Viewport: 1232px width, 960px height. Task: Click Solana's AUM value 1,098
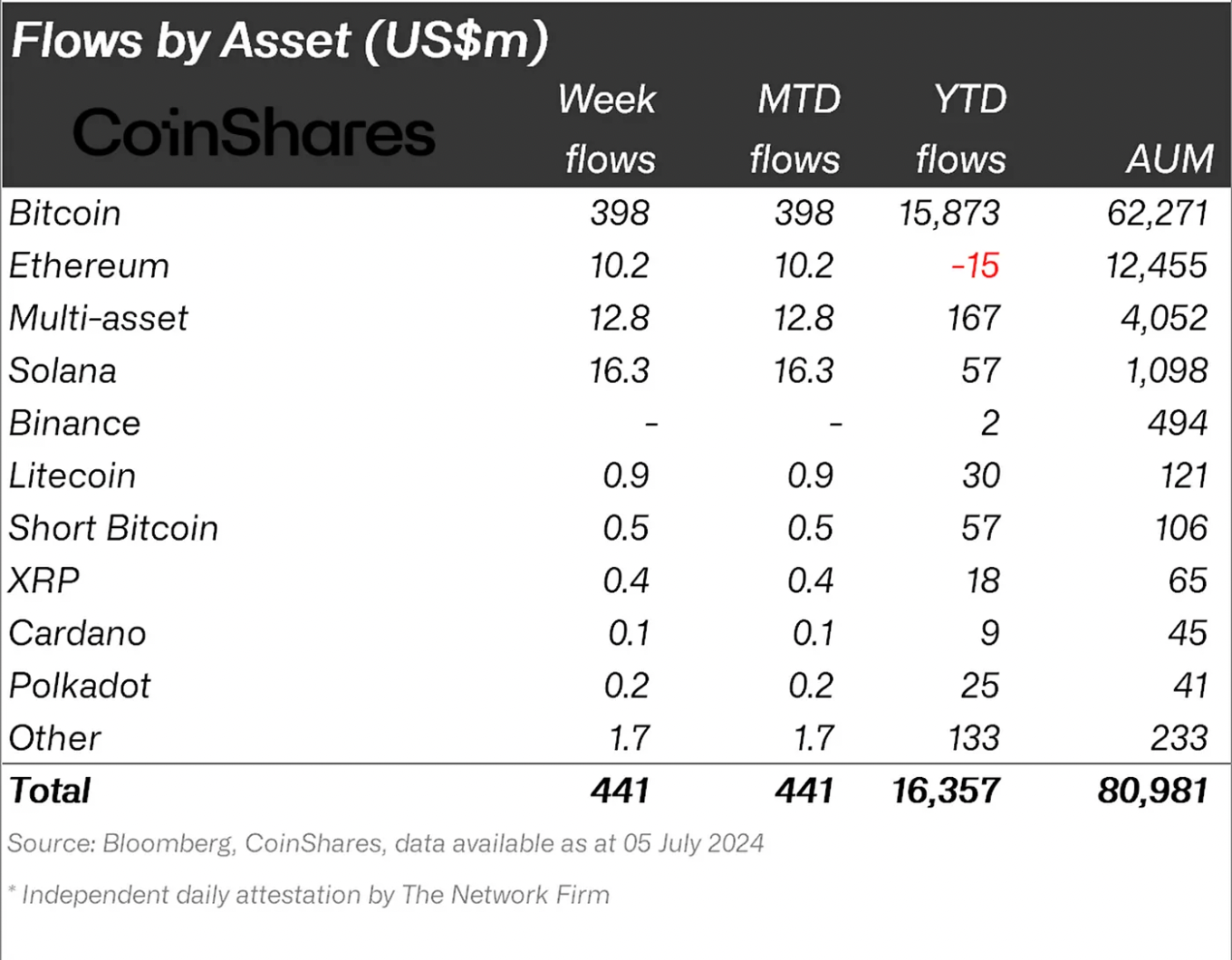(x=1166, y=371)
